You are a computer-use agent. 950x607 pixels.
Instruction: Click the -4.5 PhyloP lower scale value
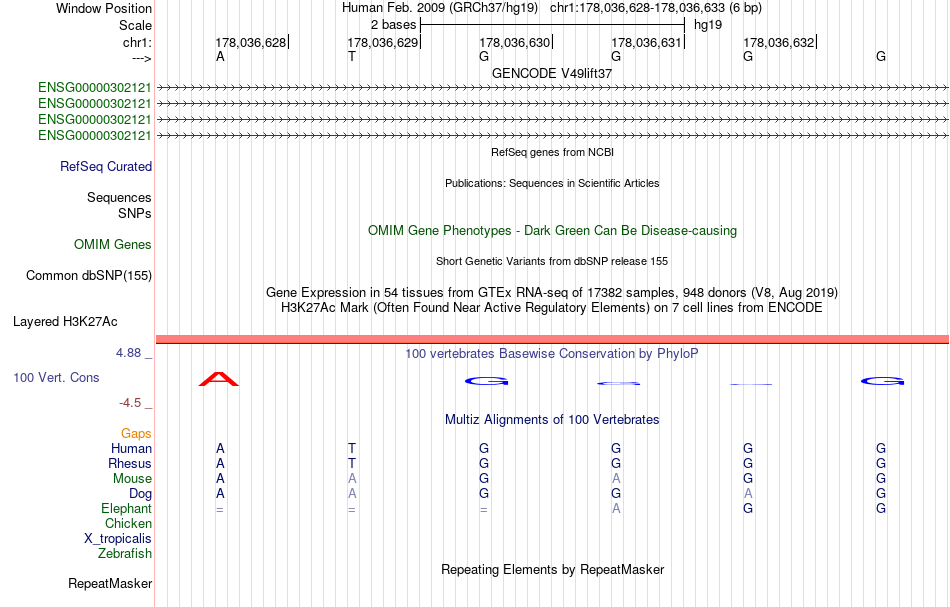pyautogui.click(x=130, y=403)
